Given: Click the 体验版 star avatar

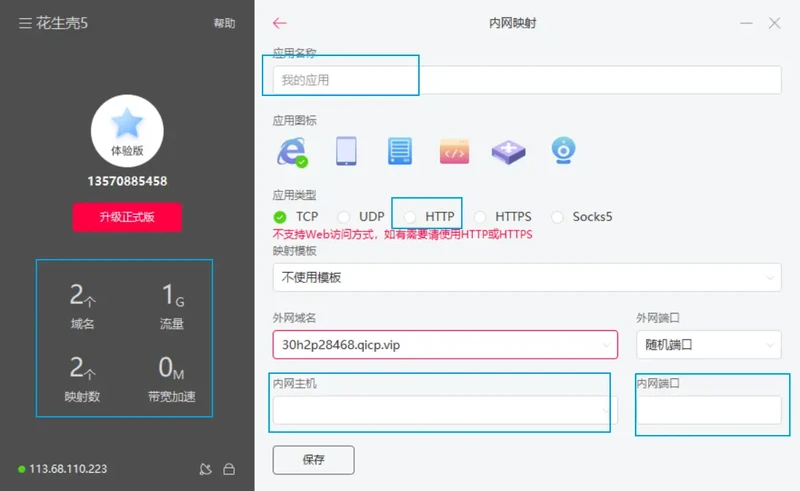Looking at the screenshot, I should click(127, 131).
